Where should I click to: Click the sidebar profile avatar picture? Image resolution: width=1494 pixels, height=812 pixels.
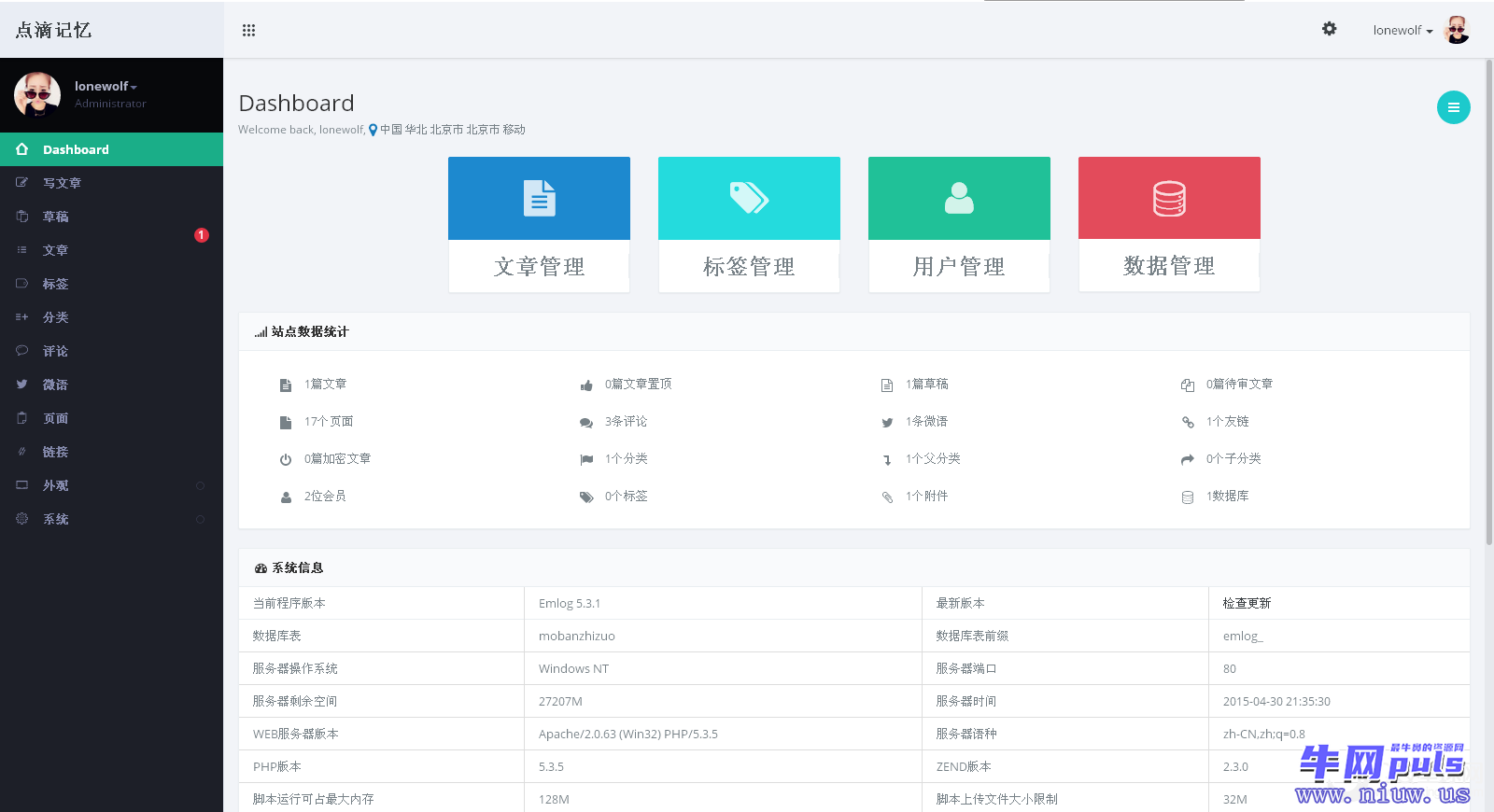pos(37,94)
